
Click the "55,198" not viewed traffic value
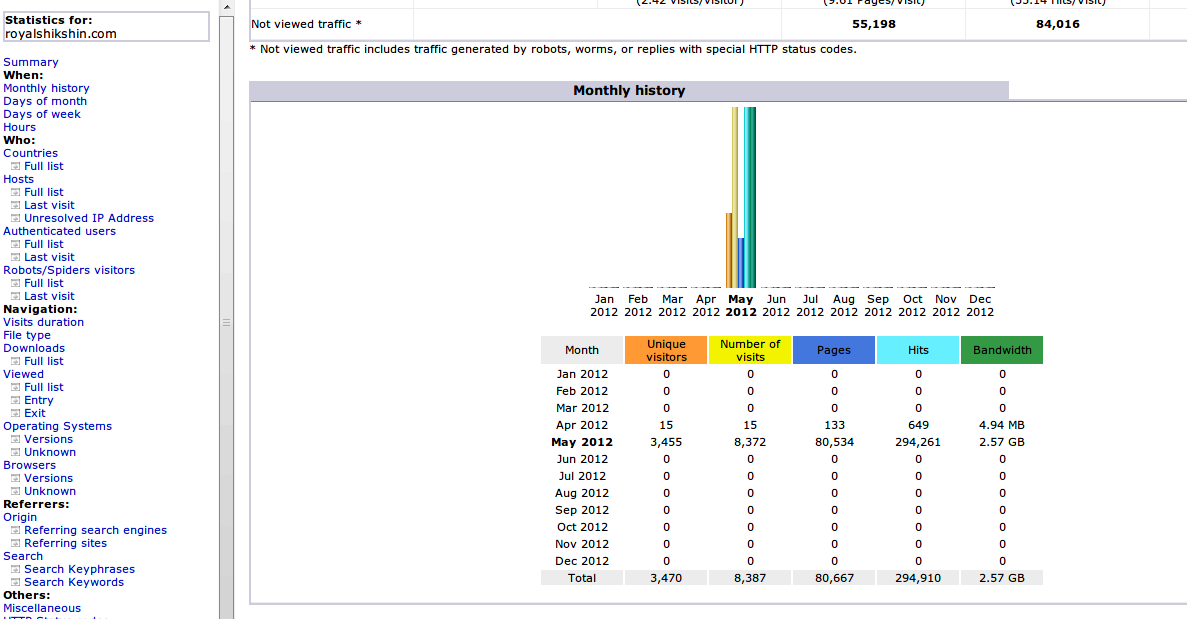click(x=874, y=24)
